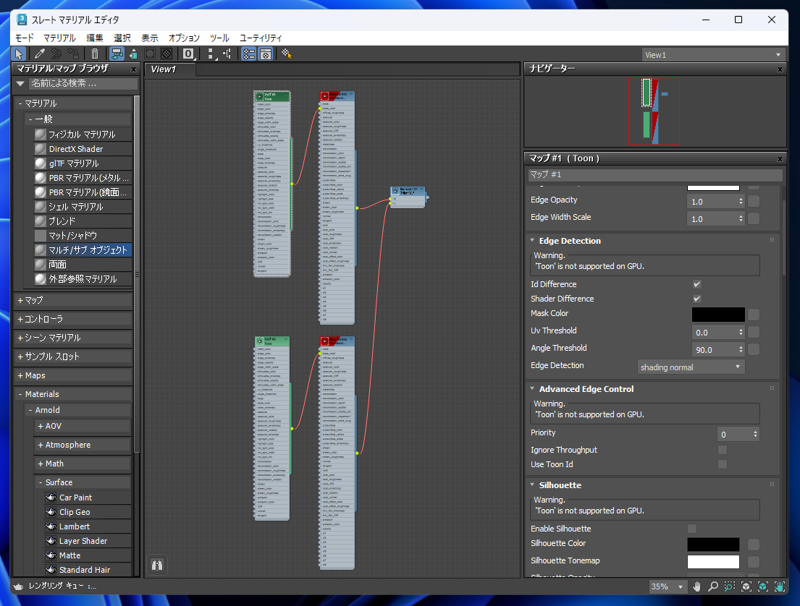Click binoculars search icon in View1
This screenshot has height=606, width=800.
click(x=157, y=565)
